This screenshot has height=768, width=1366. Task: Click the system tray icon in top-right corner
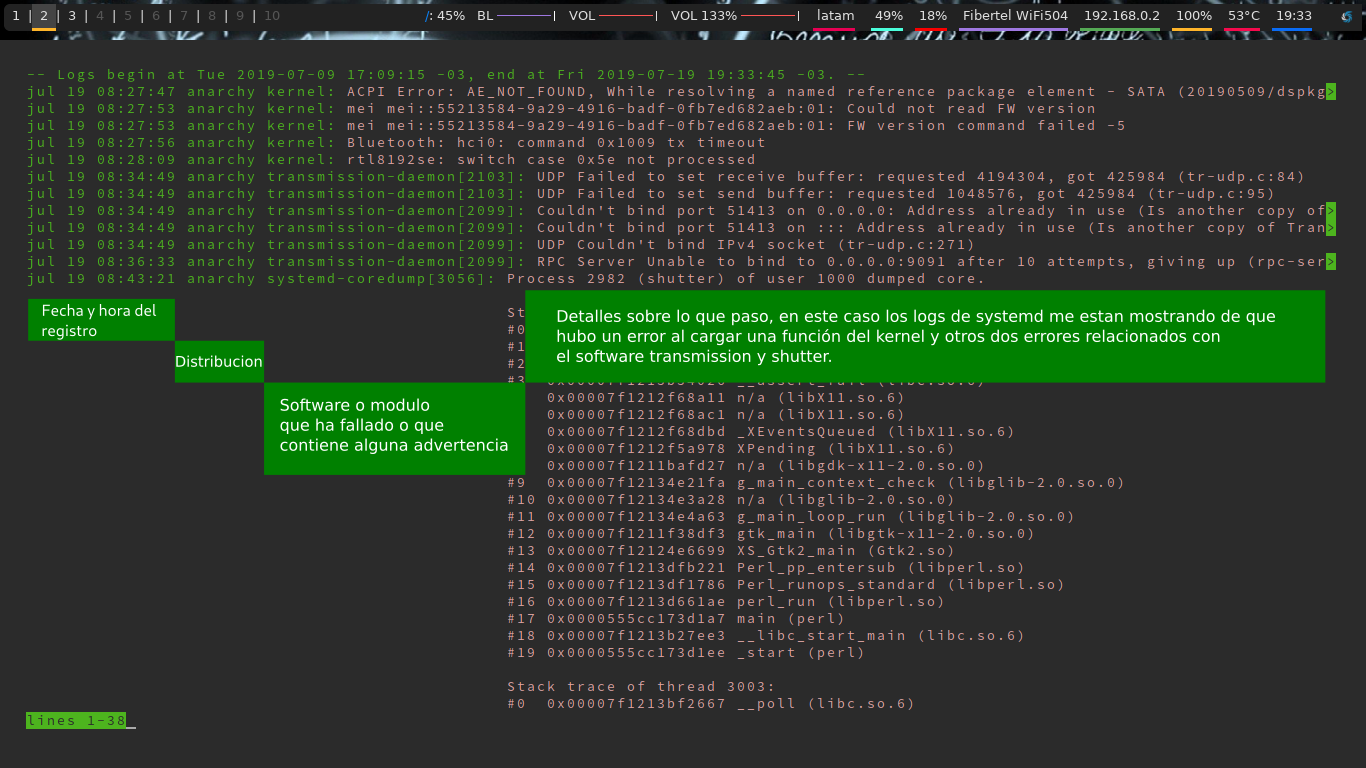point(1346,16)
